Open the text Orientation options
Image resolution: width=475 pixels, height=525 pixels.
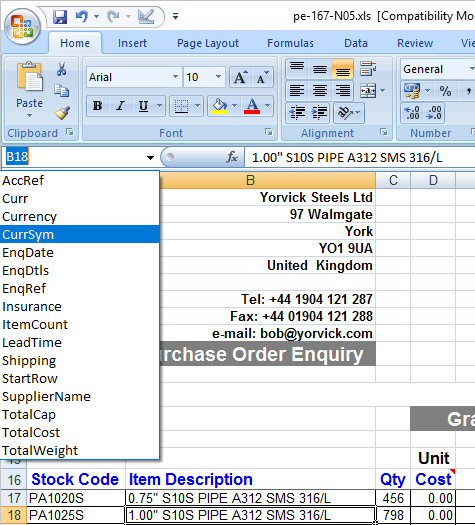(348, 113)
